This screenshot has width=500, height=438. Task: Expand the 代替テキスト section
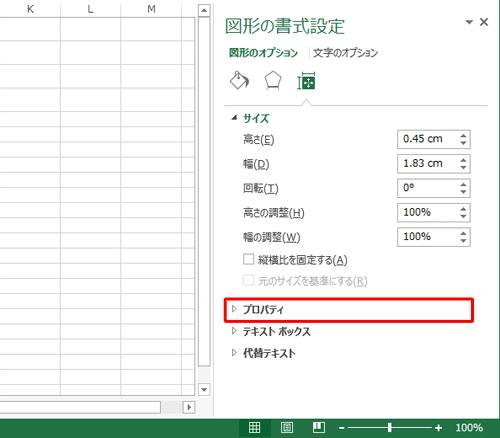(x=264, y=353)
